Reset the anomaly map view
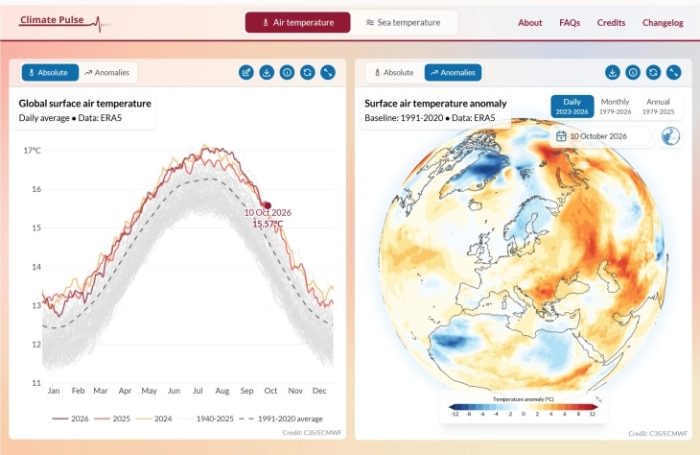The image size is (700, 455). [x=654, y=72]
